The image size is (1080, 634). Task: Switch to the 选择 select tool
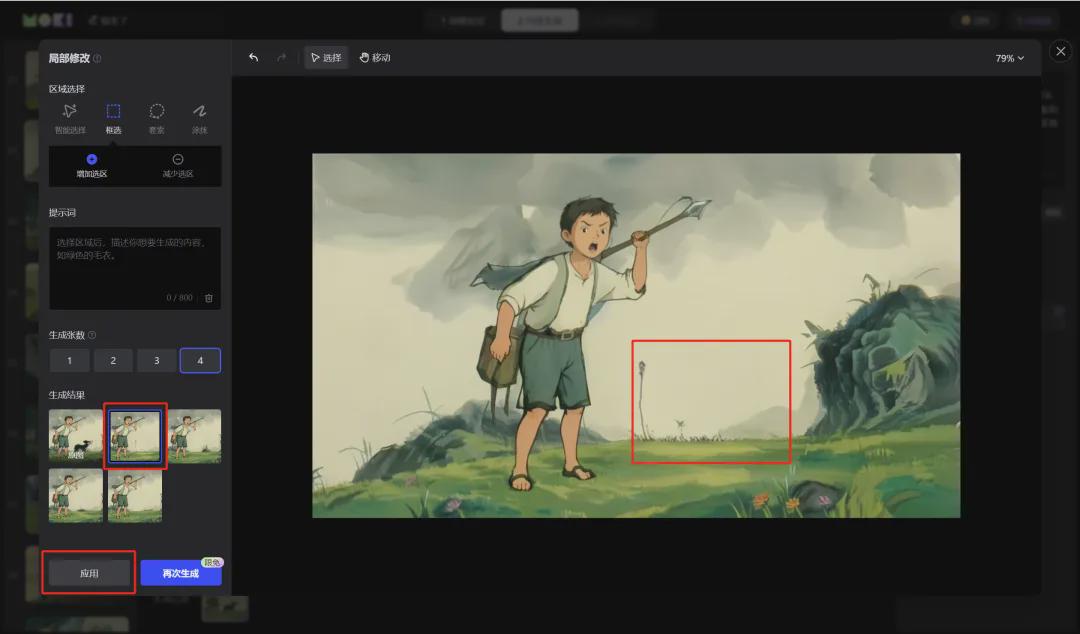click(x=329, y=57)
